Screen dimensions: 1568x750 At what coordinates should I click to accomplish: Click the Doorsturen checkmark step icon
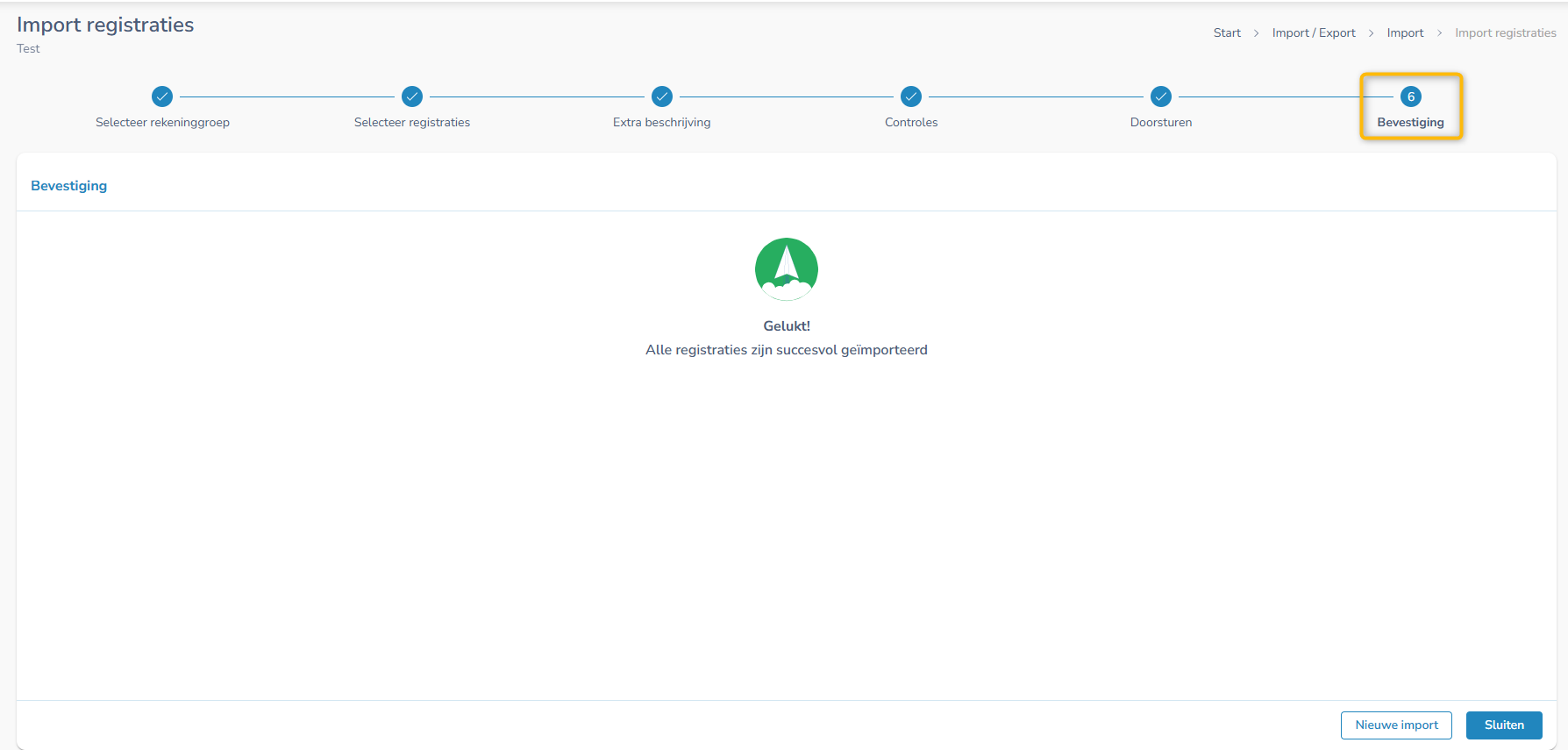(x=1161, y=96)
